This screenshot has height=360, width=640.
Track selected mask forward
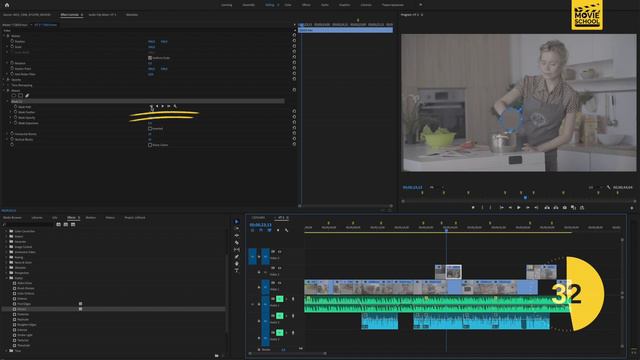click(162, 106)
